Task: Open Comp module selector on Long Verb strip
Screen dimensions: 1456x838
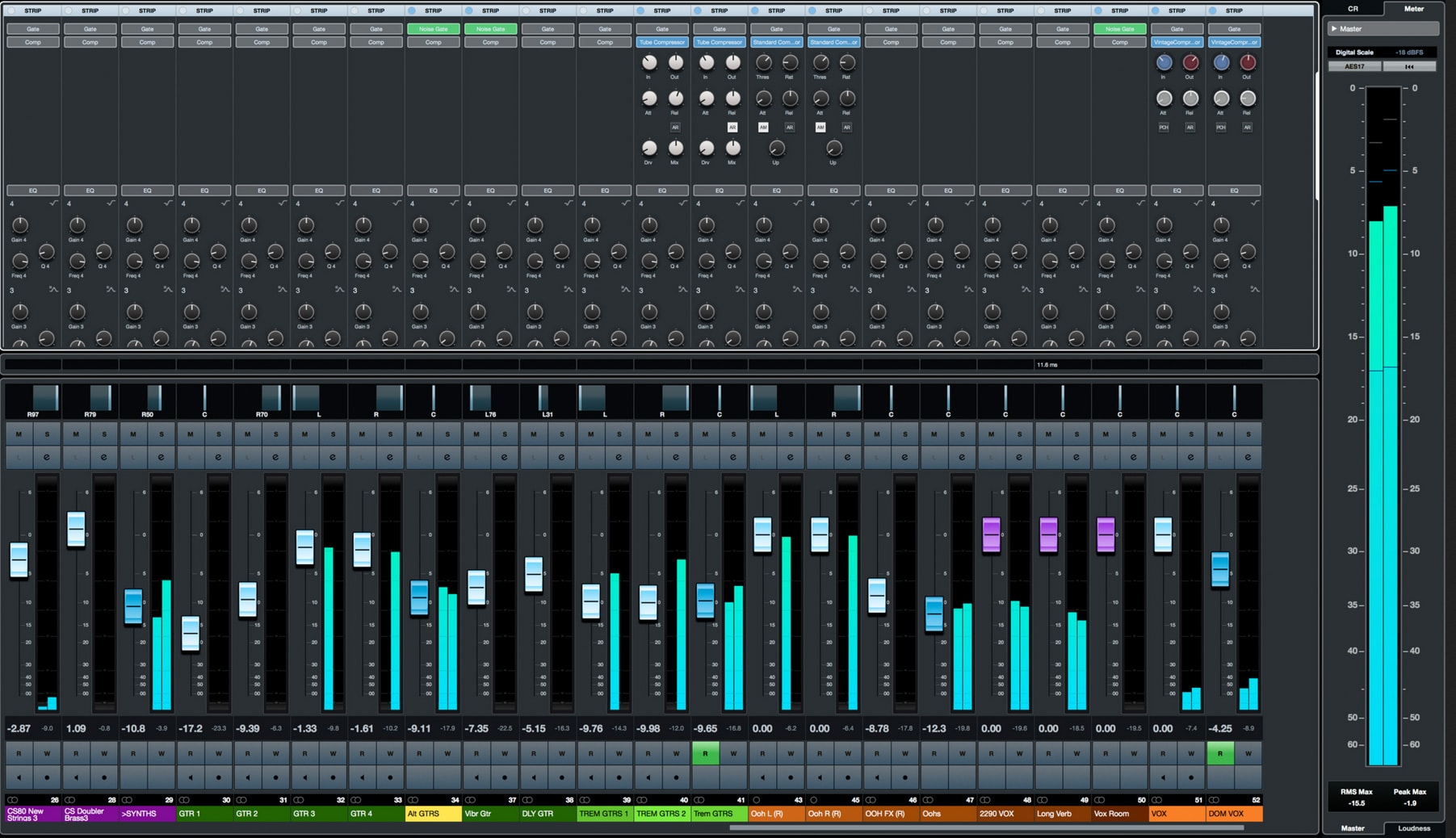Action: pyautogui.click(x=1063, y=42)
